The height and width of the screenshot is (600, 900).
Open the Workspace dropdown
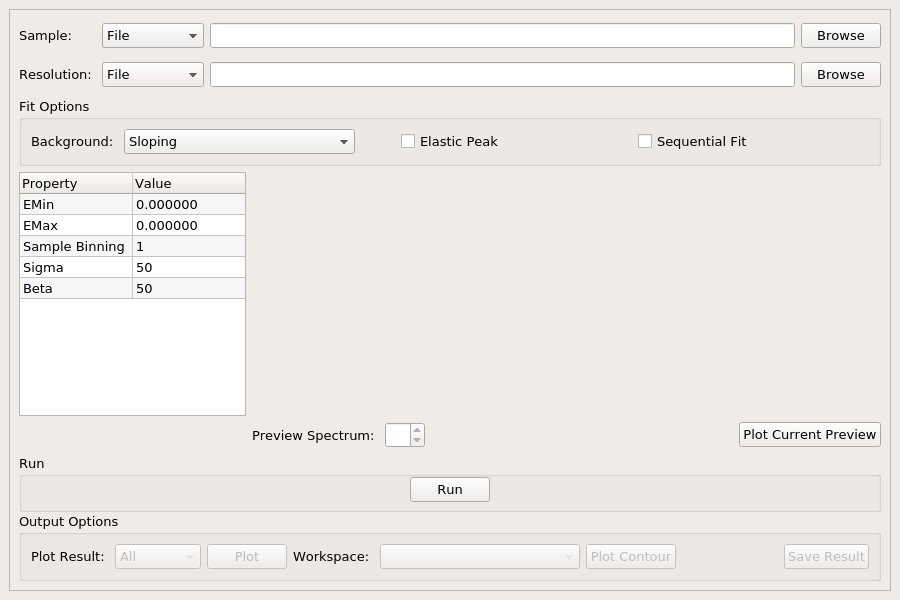(480, 556)
